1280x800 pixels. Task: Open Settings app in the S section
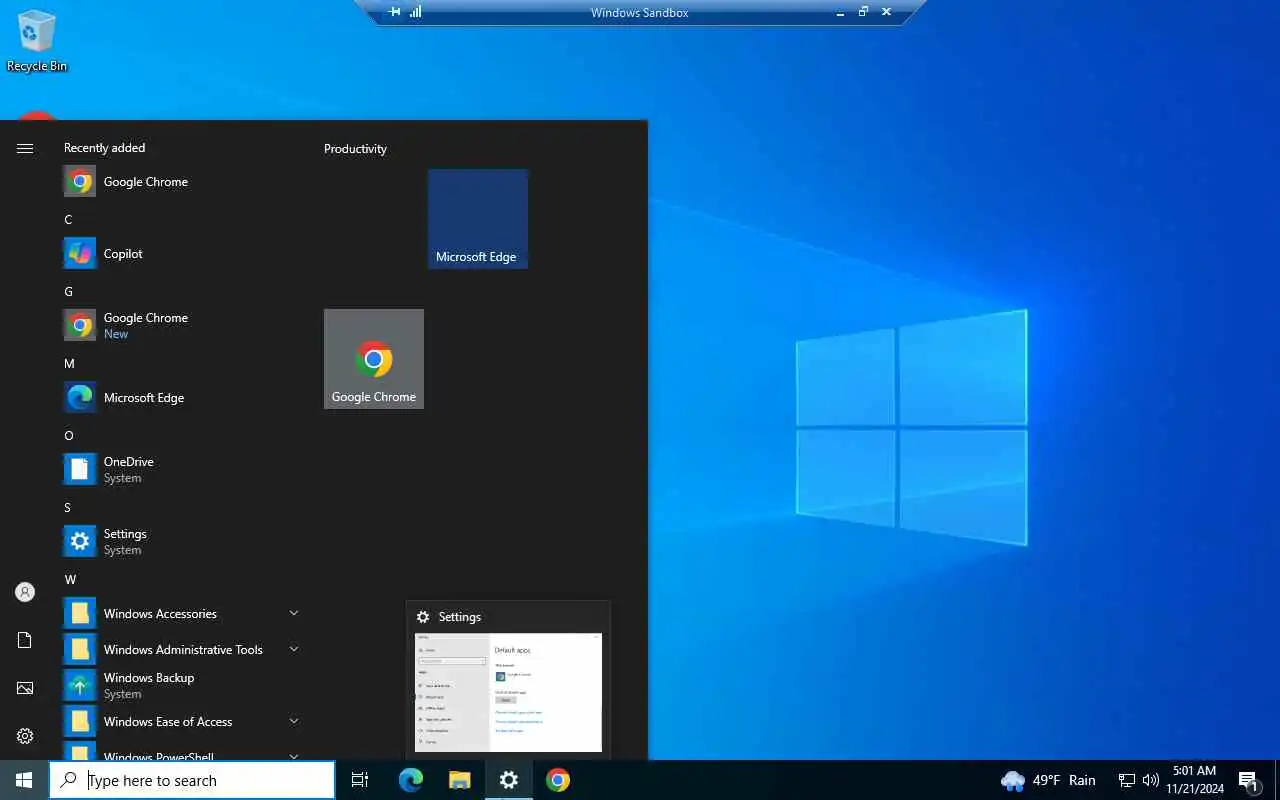pyautogui.click(x=182, y=542)
